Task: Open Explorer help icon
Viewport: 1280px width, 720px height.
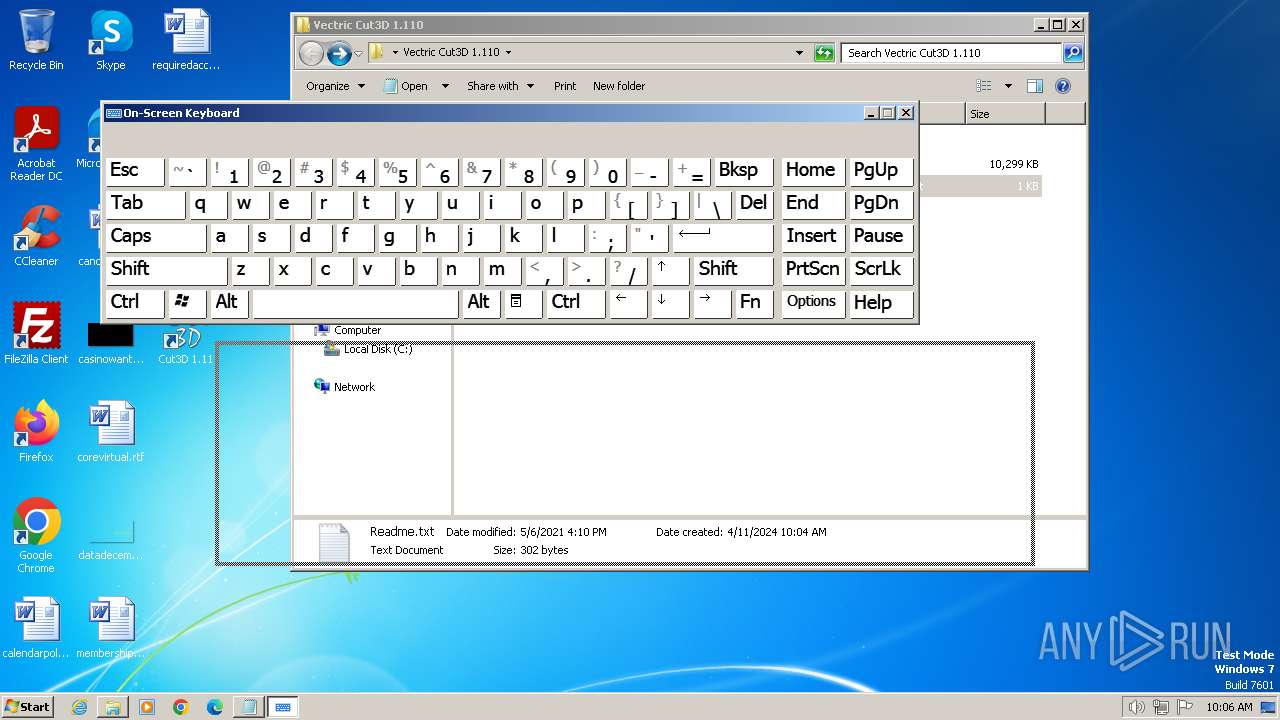Action: (x=1063, y=86)
